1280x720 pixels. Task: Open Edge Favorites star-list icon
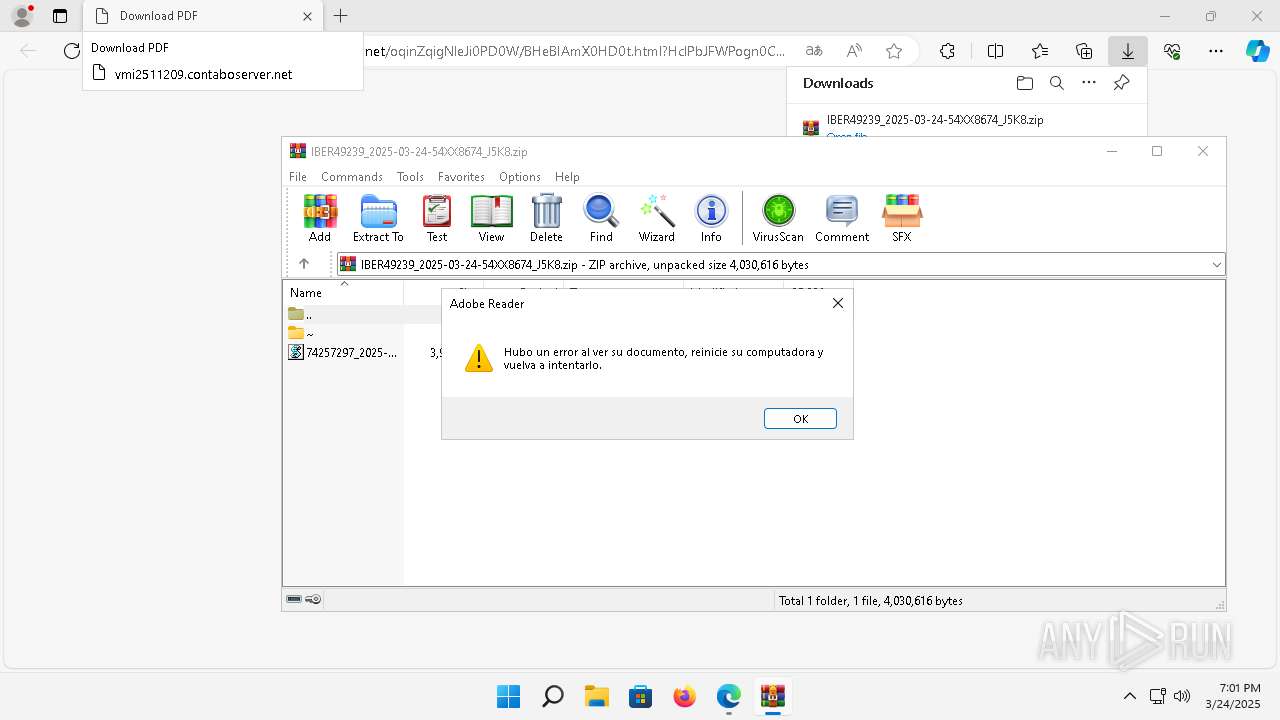[x=1040, y=51]
